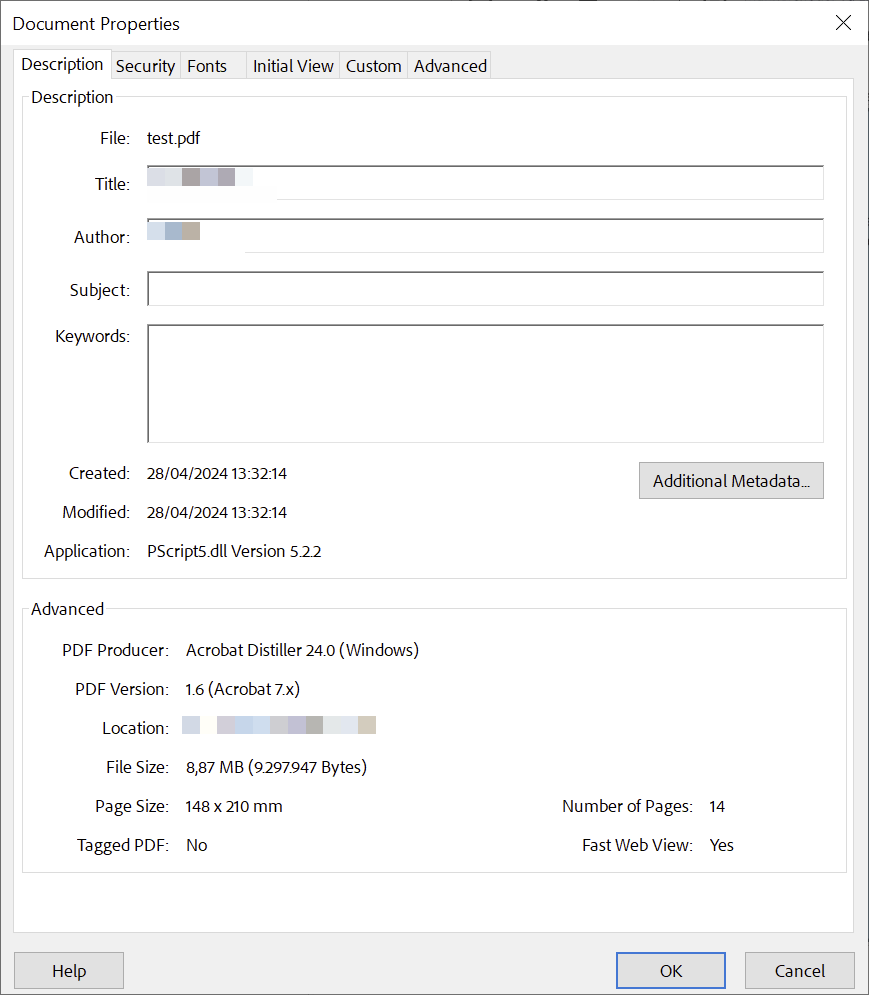Image resolution: width=869 pixels, height=995 pixels.
Task: Click the empty Subject field
Action: (x=485, y=289)
